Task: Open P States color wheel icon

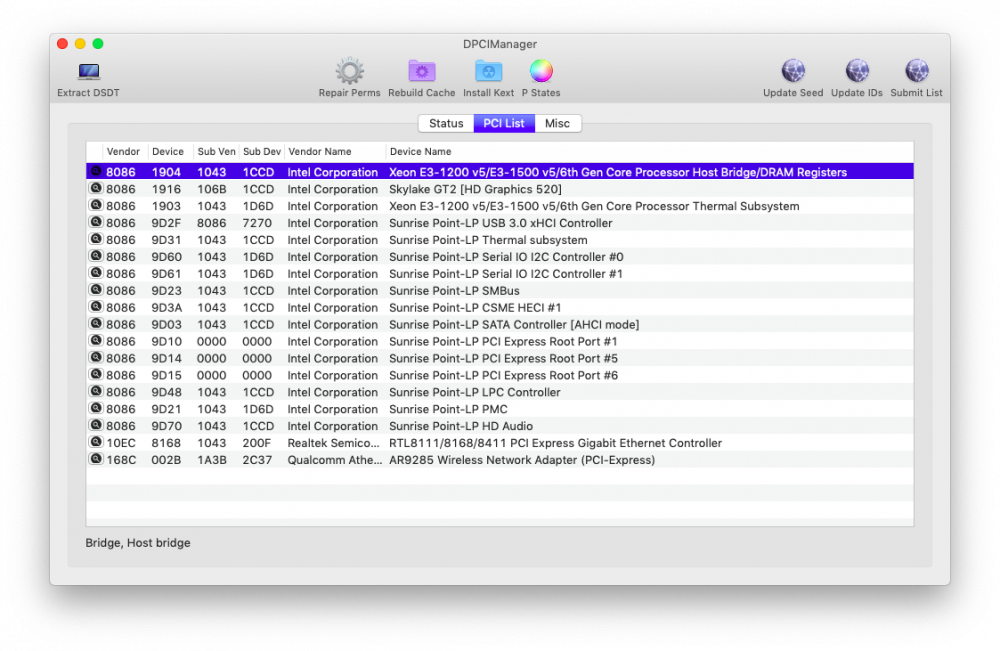Action: pos(541,71)
